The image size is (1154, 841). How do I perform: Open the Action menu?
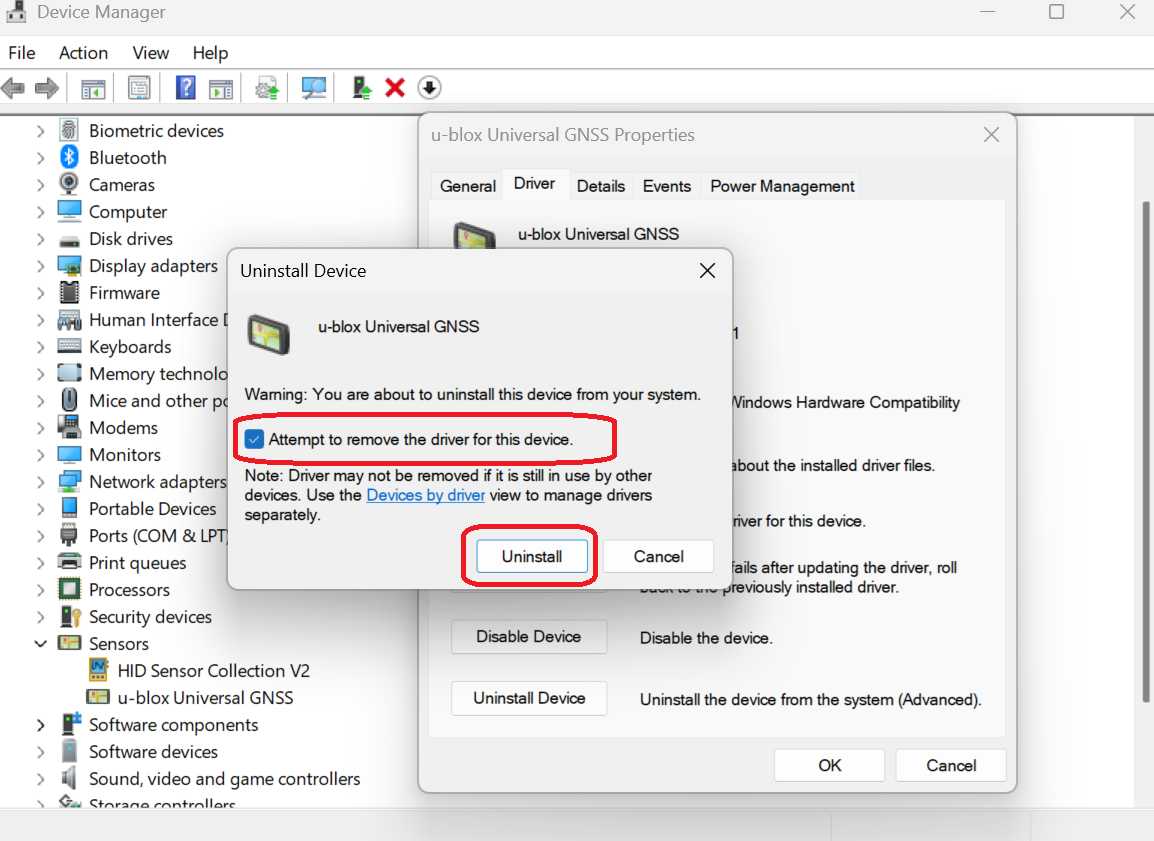coord(83,53)
